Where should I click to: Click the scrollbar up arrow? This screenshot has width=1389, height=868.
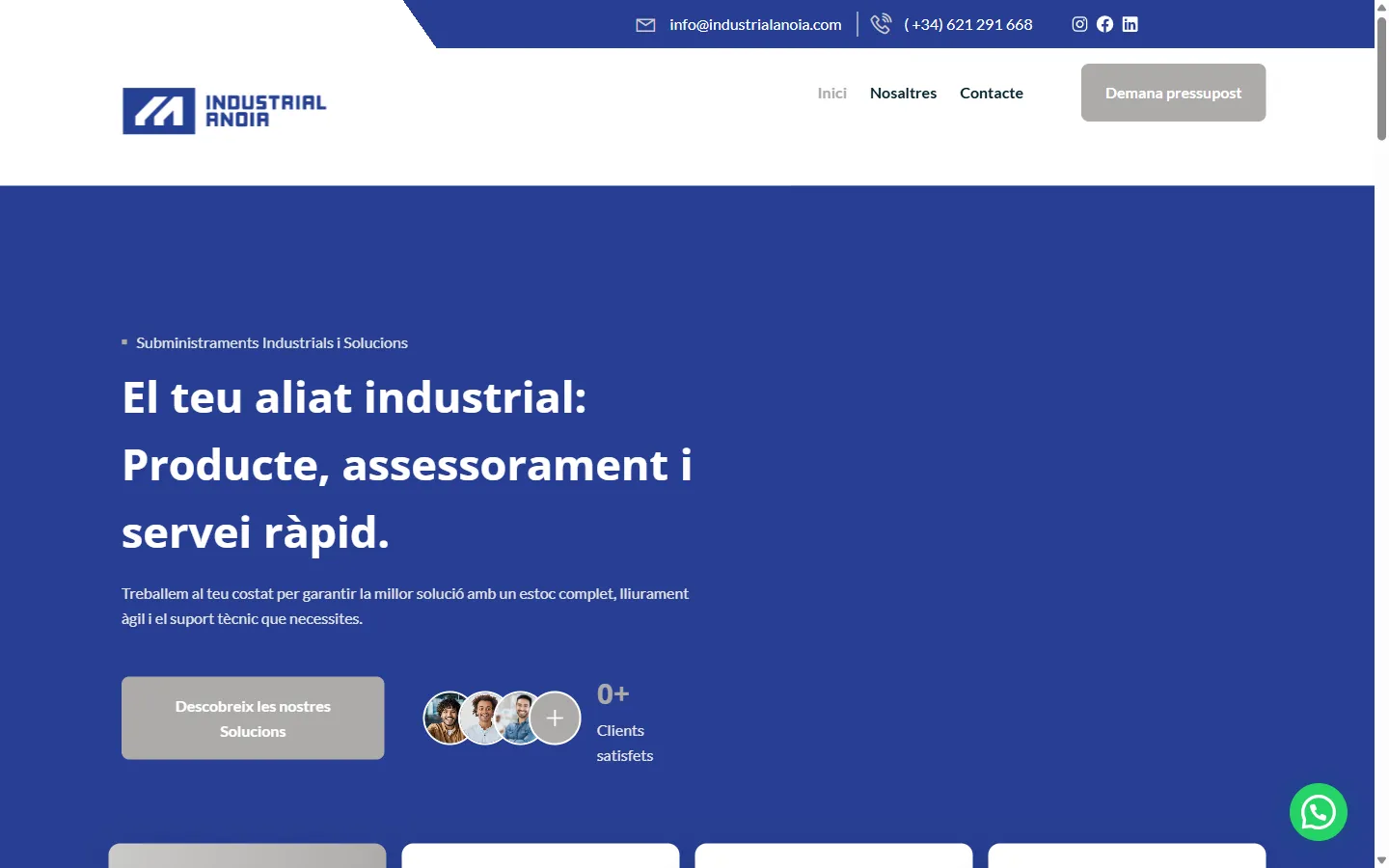(x=1381, y=8)
